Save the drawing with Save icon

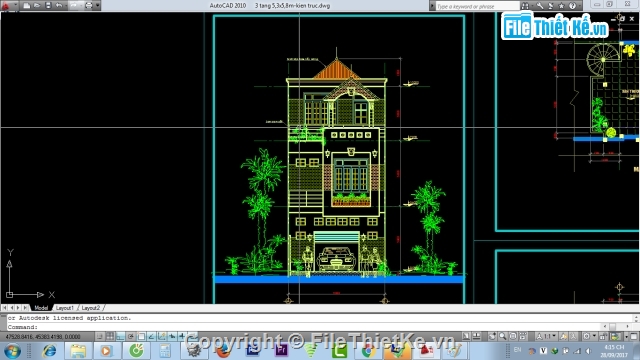point(48,6)
